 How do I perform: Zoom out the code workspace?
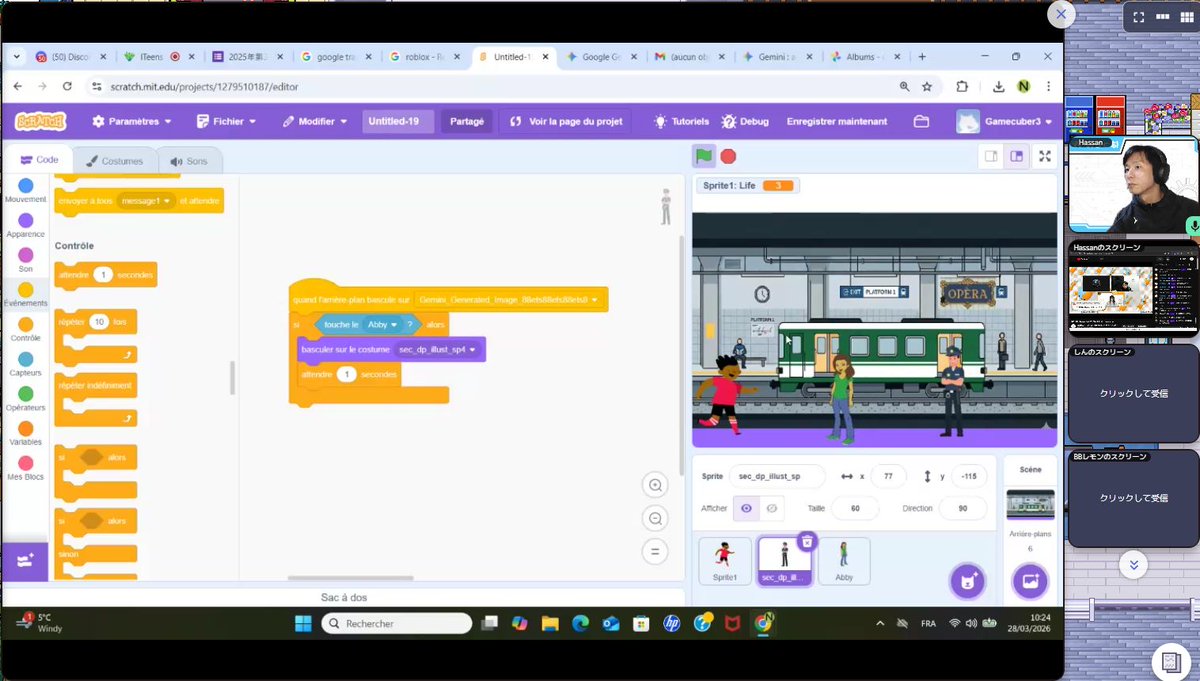655,518
